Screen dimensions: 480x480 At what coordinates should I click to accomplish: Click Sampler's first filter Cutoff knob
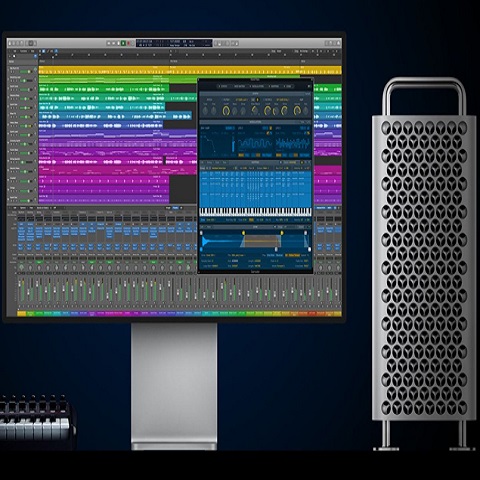[x=226, y=111]
